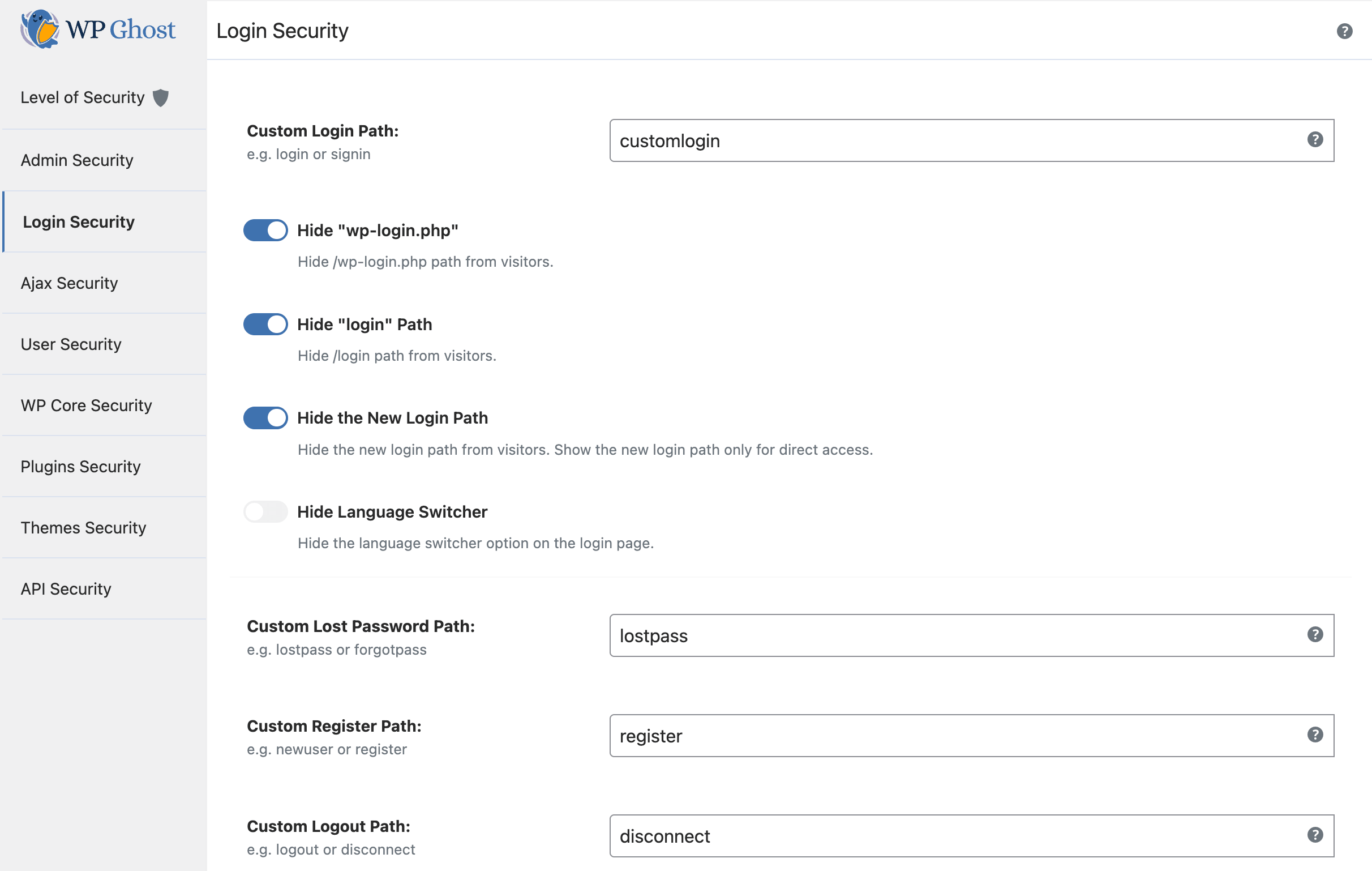Screen dimensions: 1372x871
Task: Click the help icon in the Custom Register Path field
Action: (x=1314, y=735)
